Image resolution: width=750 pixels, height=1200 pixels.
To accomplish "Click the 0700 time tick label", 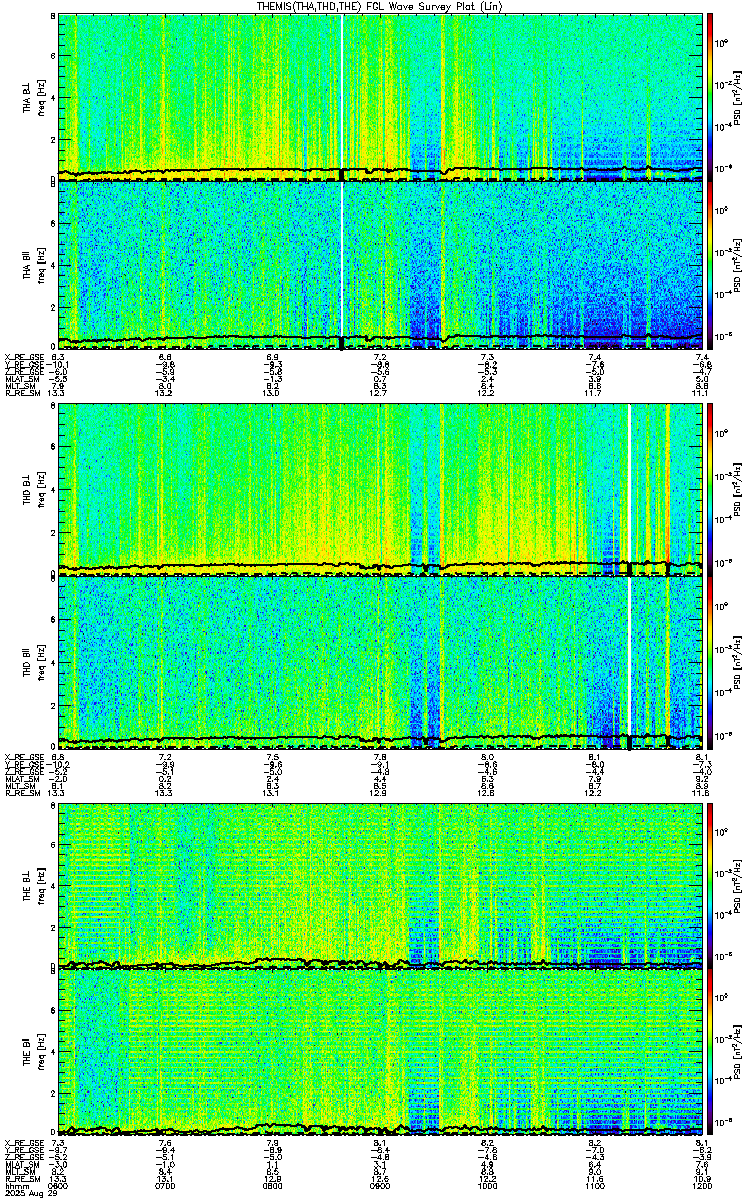I will pyautogui.click(x=165, y=1186).
